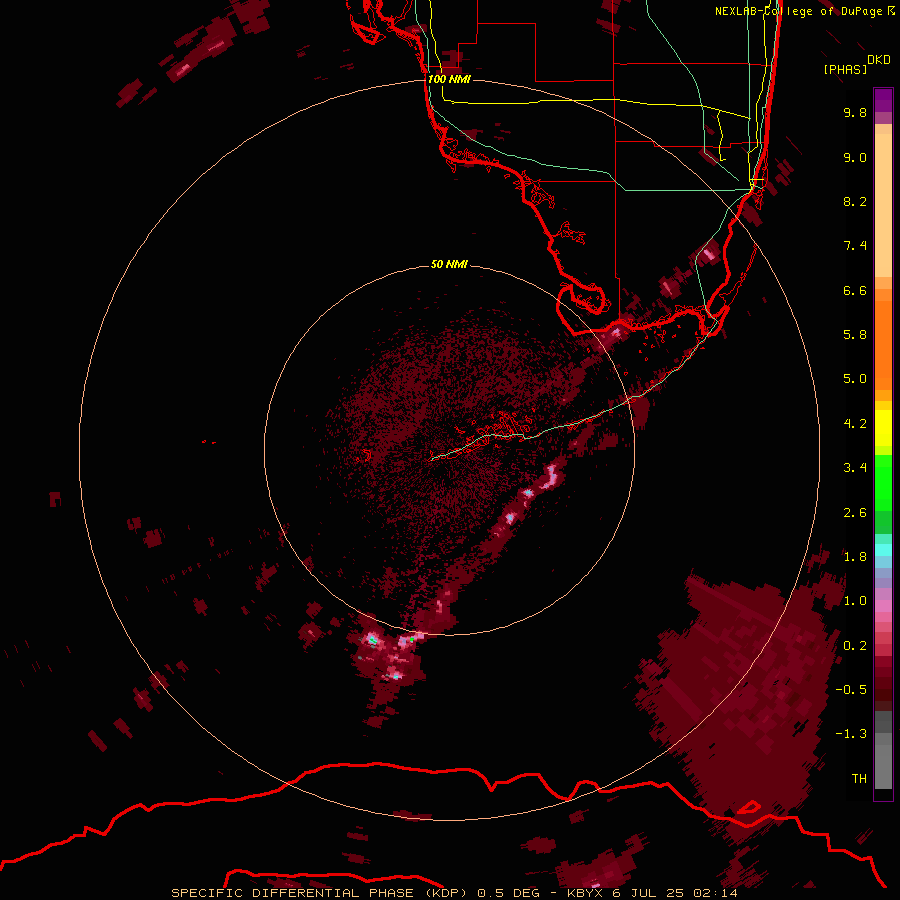This screenshot has height=900, width=900.
Task: Click the 5.0 scale value
Action: 855,379
